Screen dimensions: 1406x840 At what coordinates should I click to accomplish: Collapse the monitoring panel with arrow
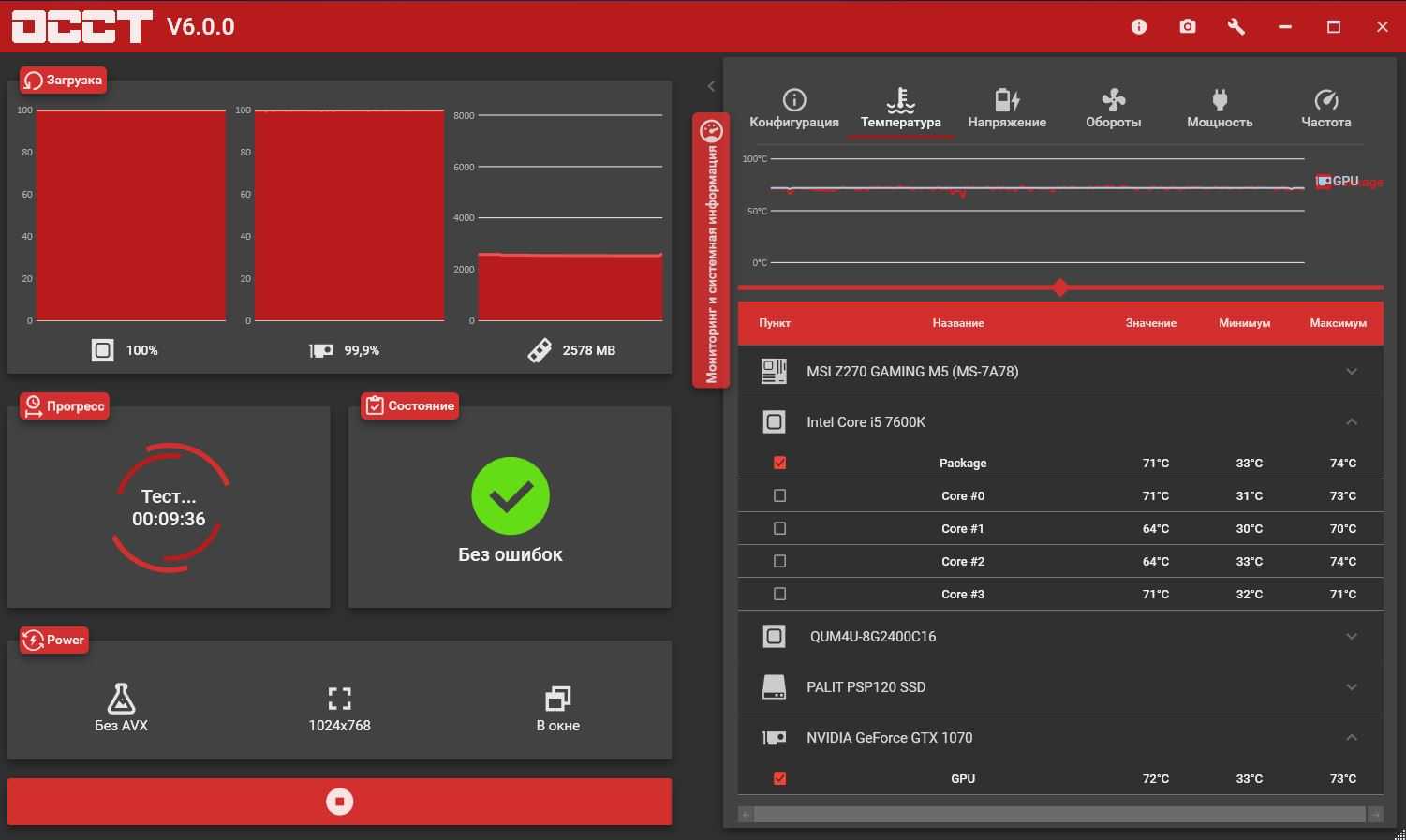pos(711,86)
